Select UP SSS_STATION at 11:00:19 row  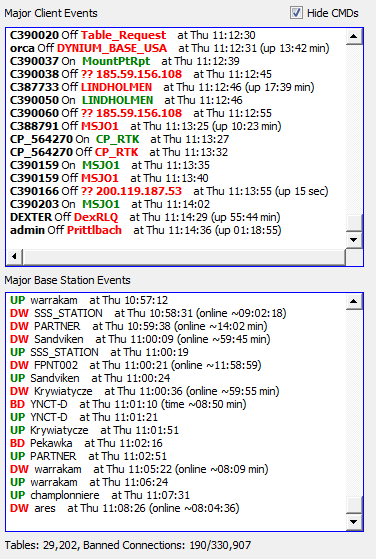pyautogui.click(x=99, y=352)
